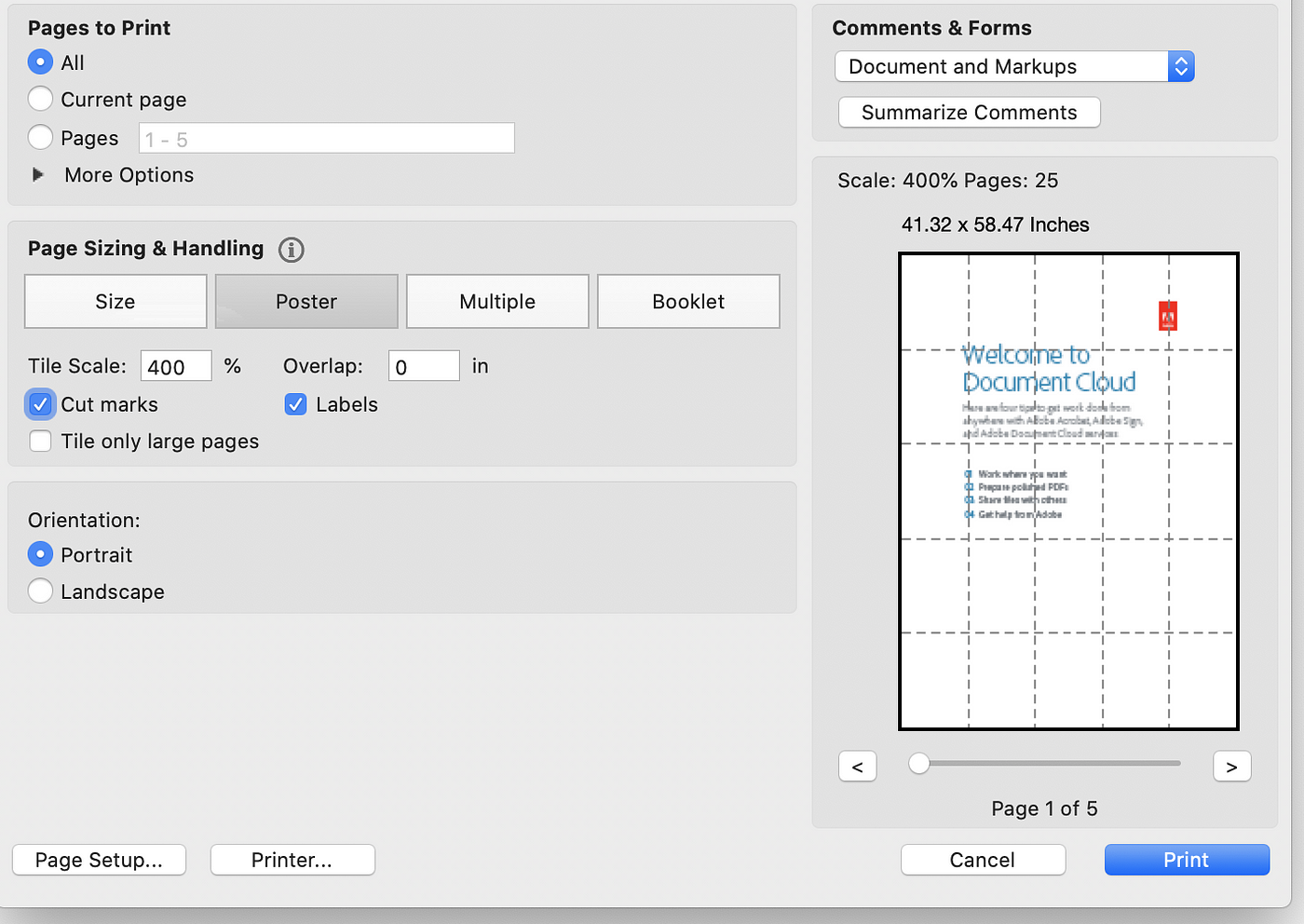Screen dimensions: 1304x924
Task: Choose Current page radio option
Action: pos(40,99)
